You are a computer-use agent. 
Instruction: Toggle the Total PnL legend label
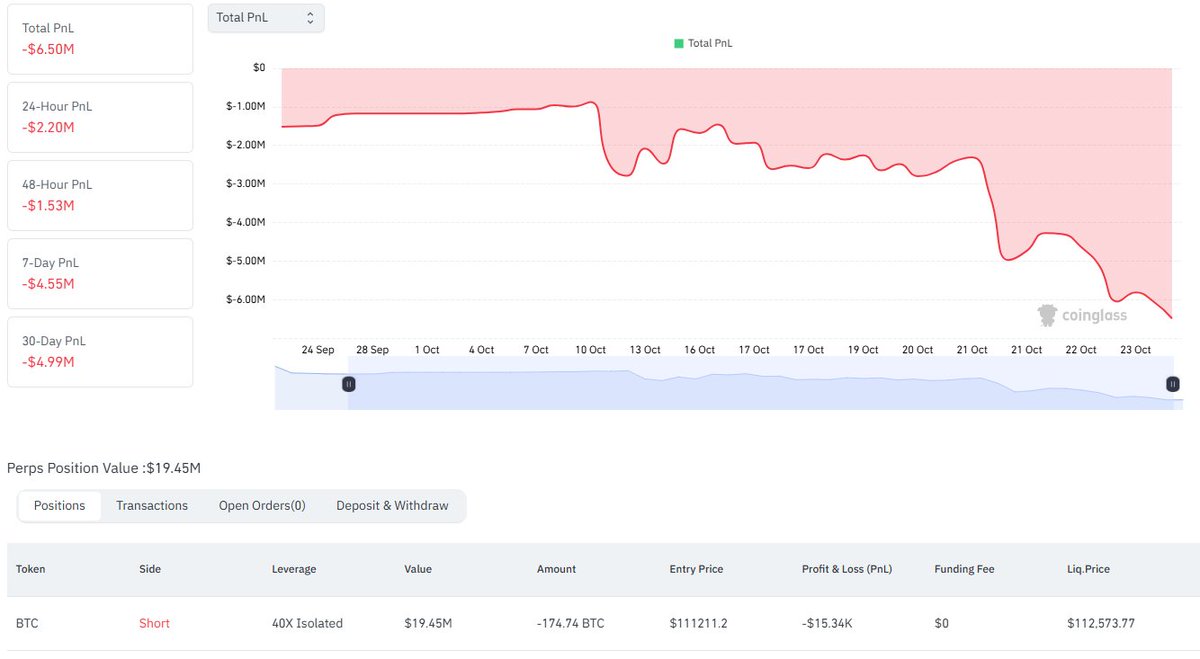[710, 44]
